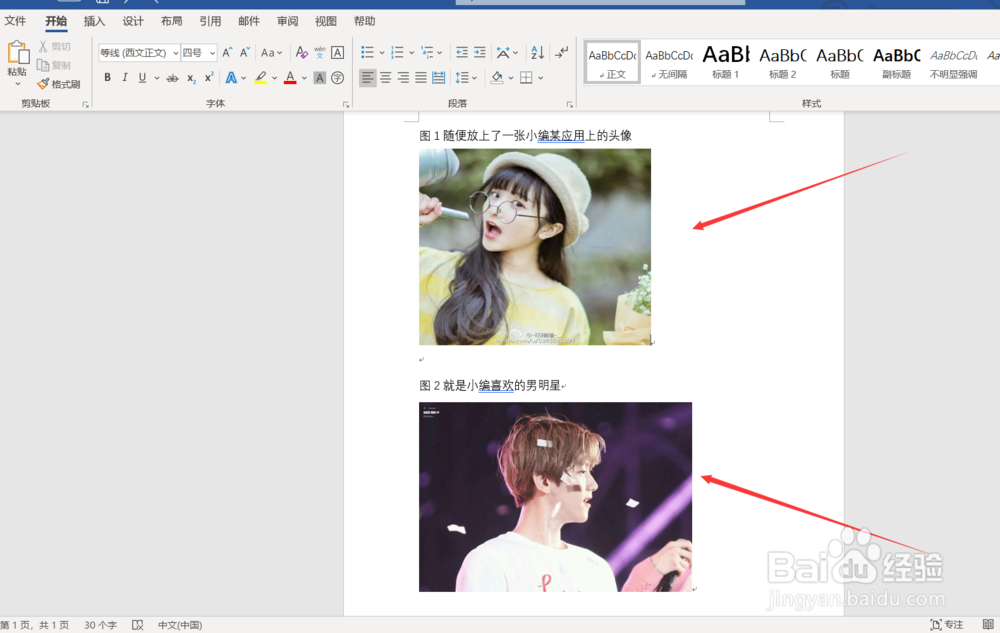
Task: Expand the line spacing options
Action: (475, 78)
